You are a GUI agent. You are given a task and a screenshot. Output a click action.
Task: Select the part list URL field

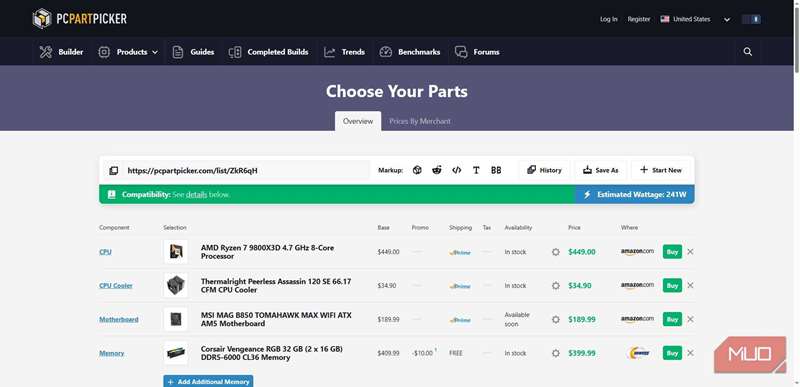pos(247,170)
